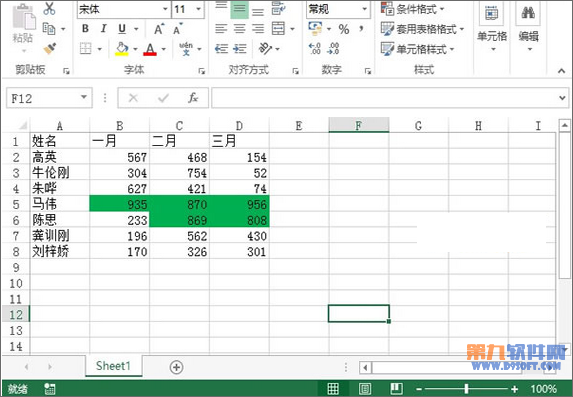Click the Merge and Center icon

[278, 29]
